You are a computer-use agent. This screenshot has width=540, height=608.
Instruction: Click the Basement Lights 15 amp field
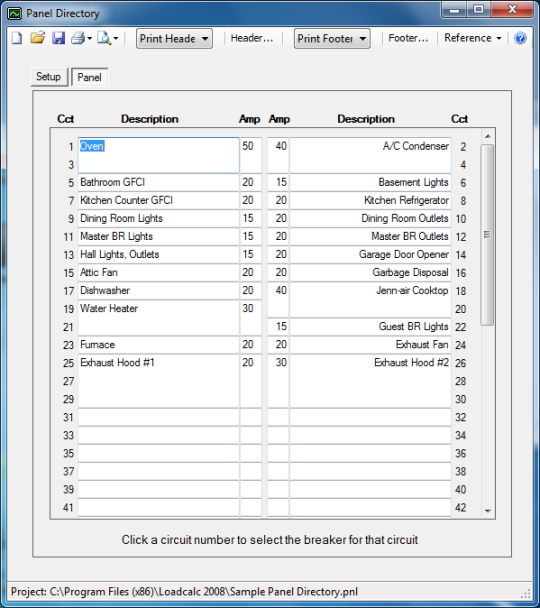pyautogui.click(x=278, y=182)
